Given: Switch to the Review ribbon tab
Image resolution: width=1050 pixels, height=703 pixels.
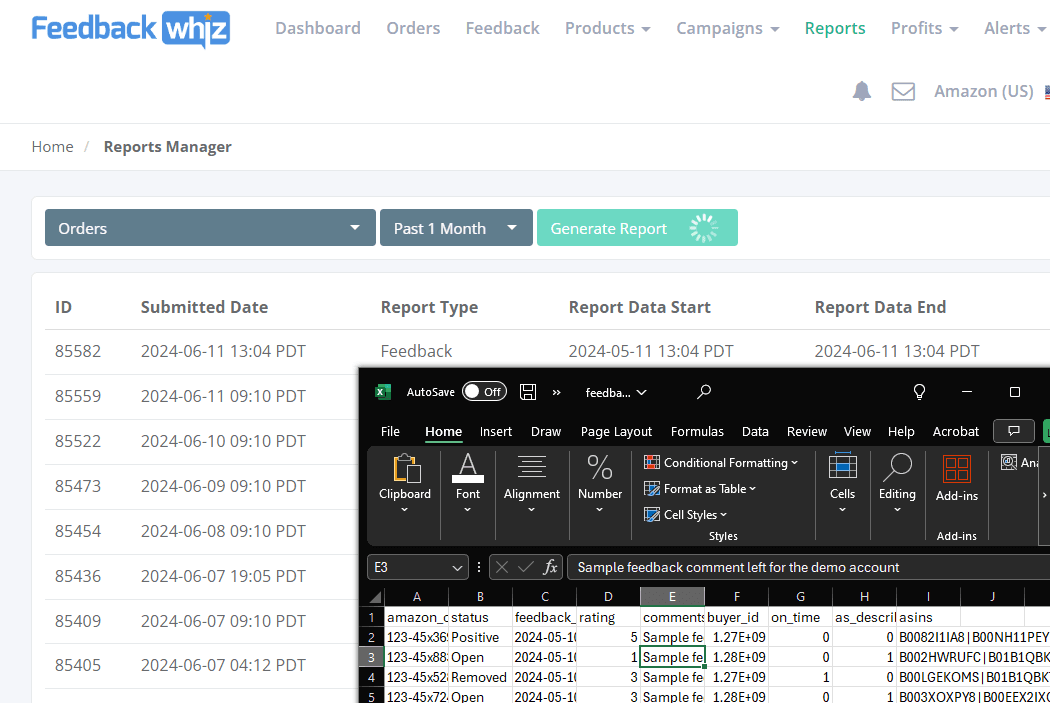Looking at the screenshot, I should point(807,432).
